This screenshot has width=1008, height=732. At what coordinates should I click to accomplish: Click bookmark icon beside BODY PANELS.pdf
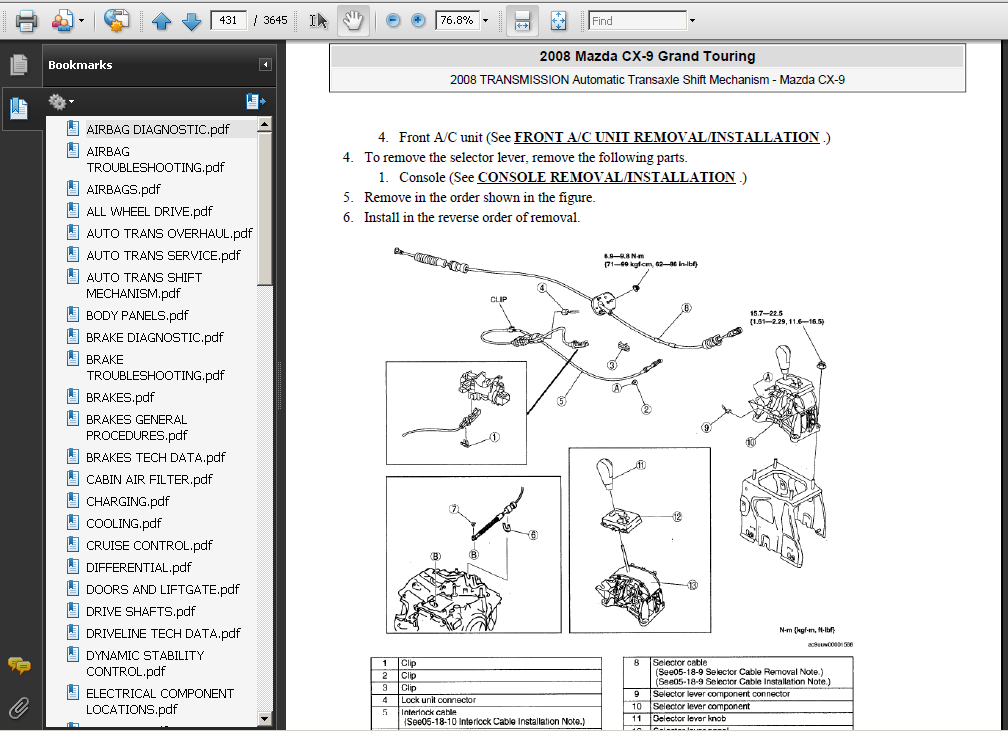click(73, 314)
